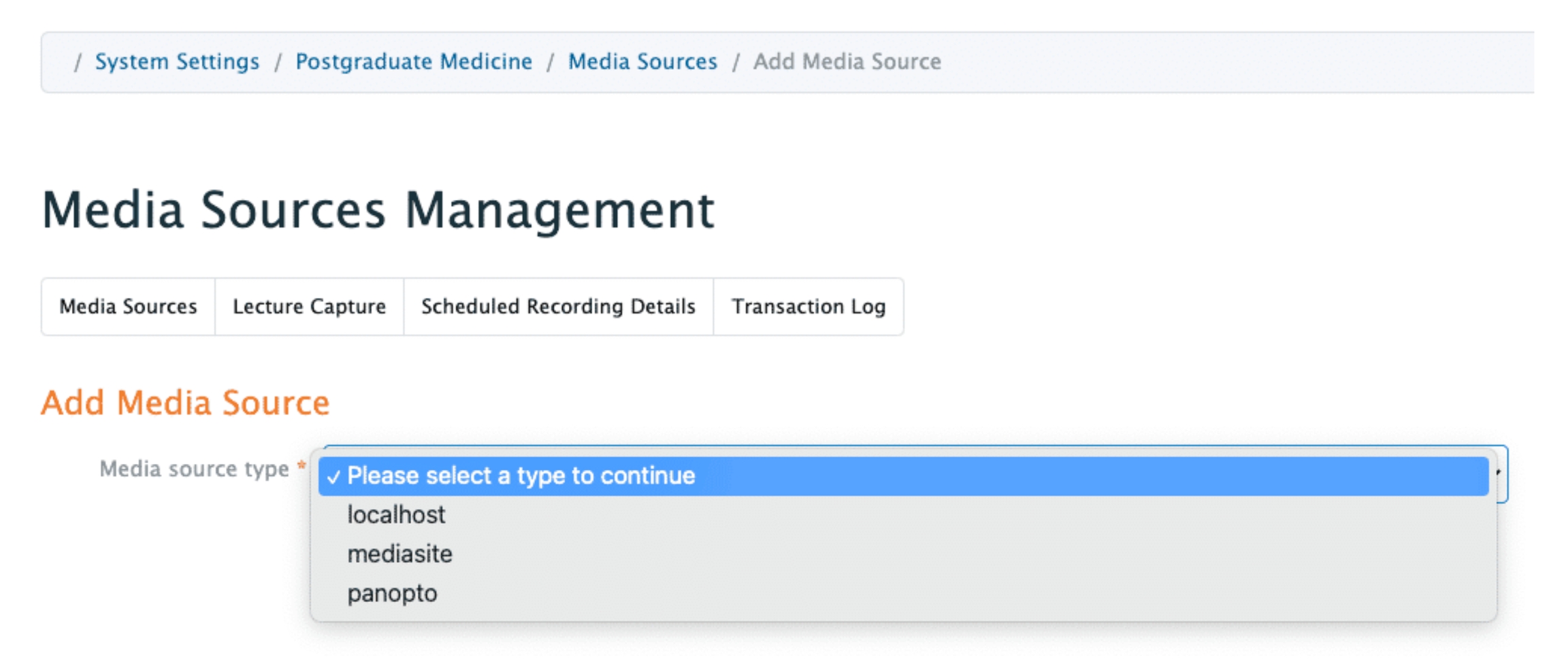Click the leading slash in the breadcrumb
Image resolution: width=1568 pixels, height=668 pixels.
point(78,63)
